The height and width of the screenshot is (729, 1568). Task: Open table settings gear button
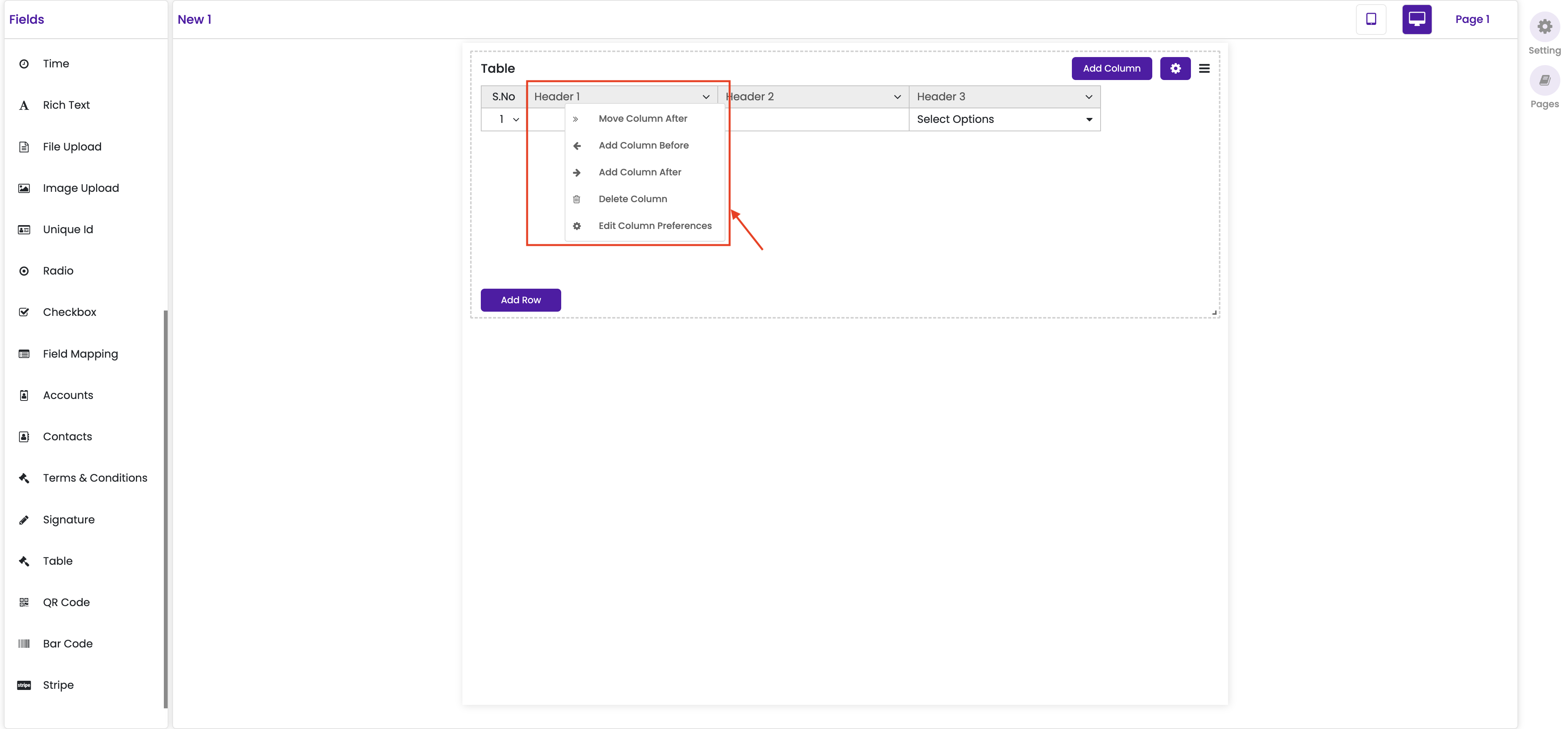point(1175,68)
